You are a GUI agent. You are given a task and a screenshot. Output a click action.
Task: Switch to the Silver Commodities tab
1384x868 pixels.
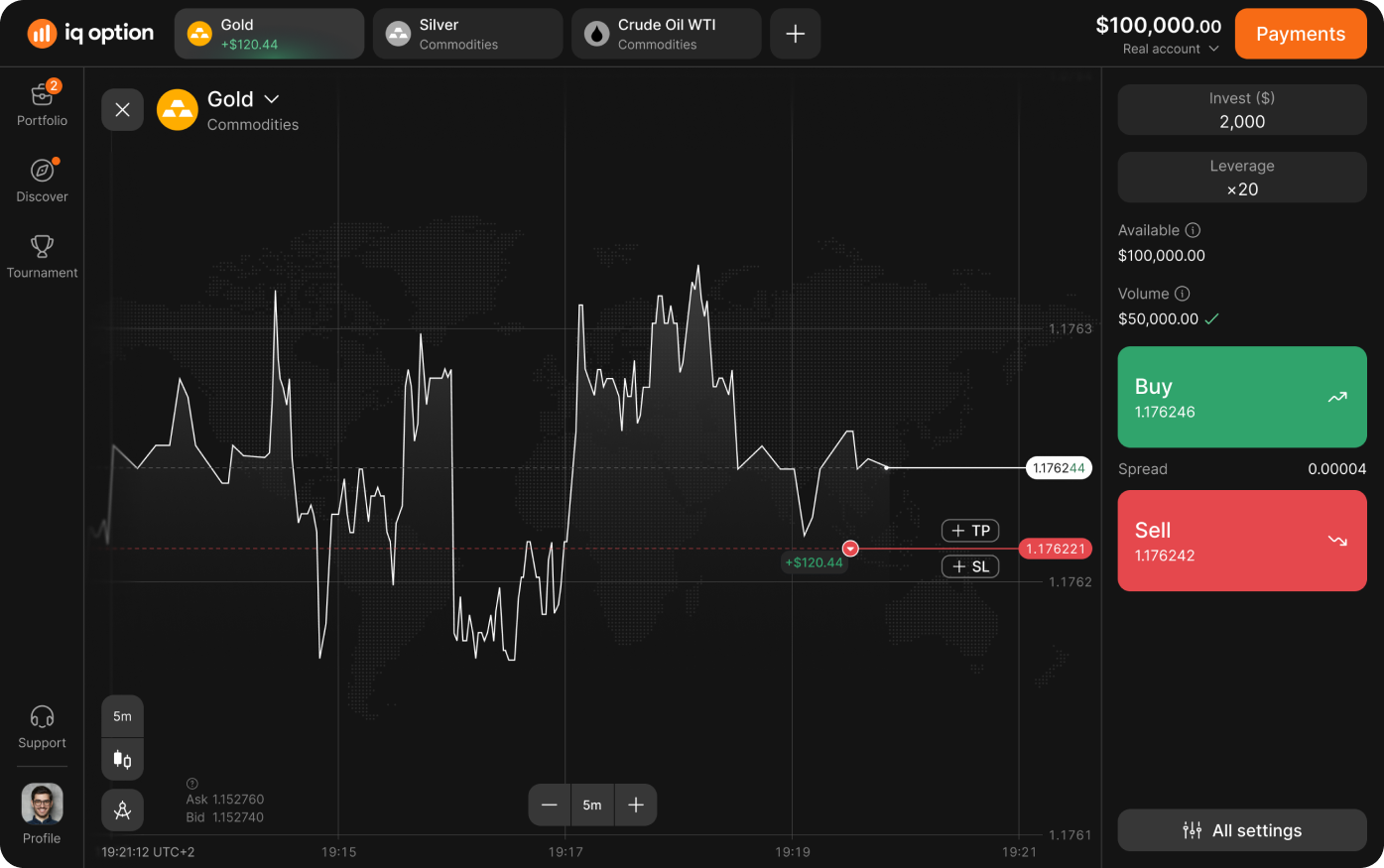pyautogui.click(x=467, y=34)
